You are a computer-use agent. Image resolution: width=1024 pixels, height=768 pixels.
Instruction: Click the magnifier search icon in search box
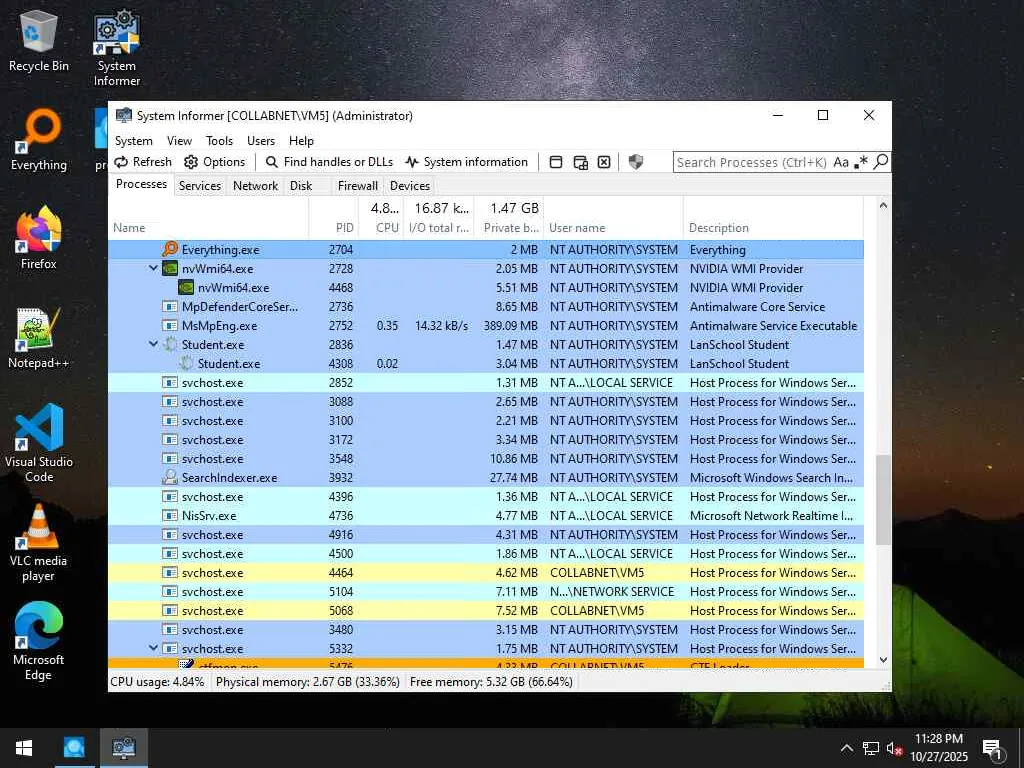[x=880, y=161]
